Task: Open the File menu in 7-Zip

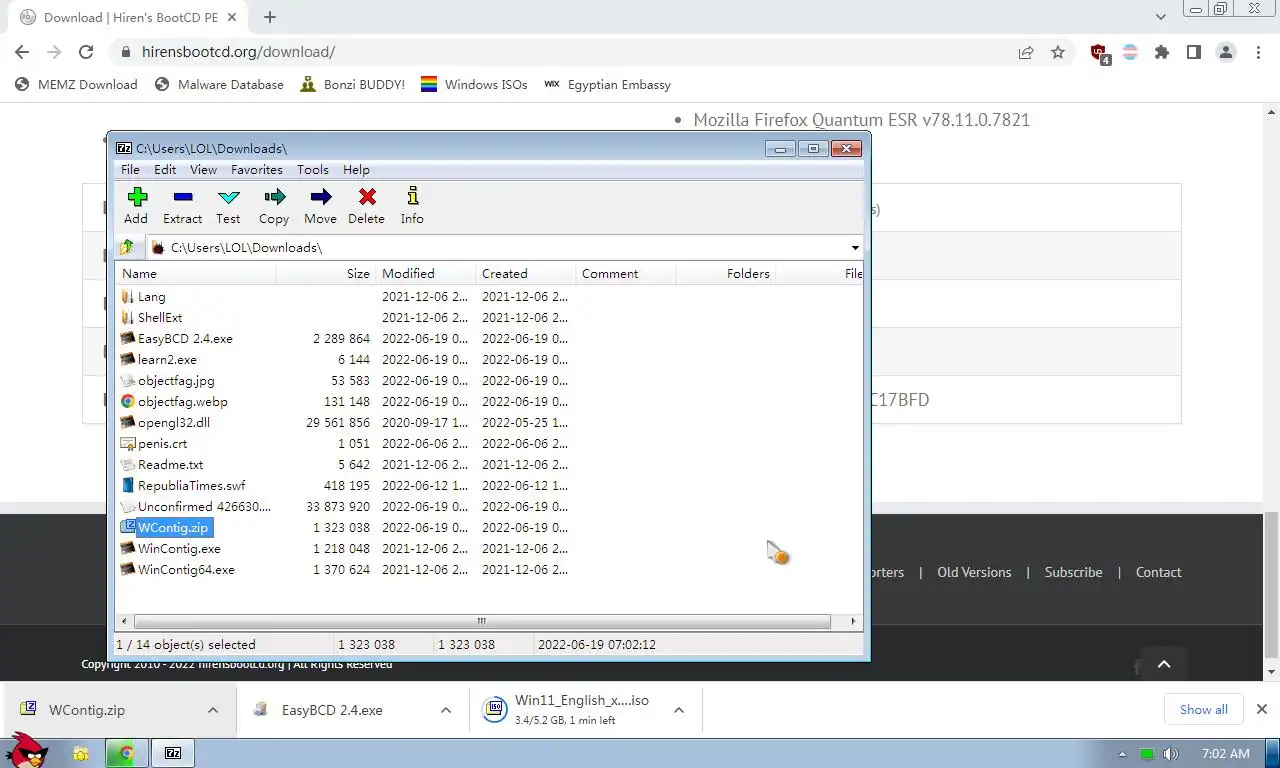Action: (131, 170)
